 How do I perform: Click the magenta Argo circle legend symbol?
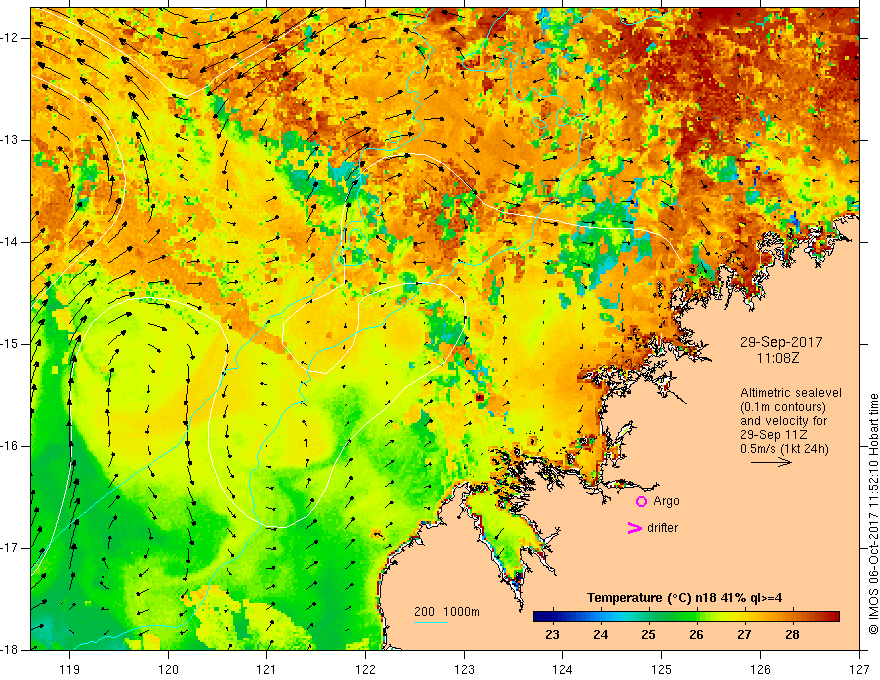[x=641, y=502]
